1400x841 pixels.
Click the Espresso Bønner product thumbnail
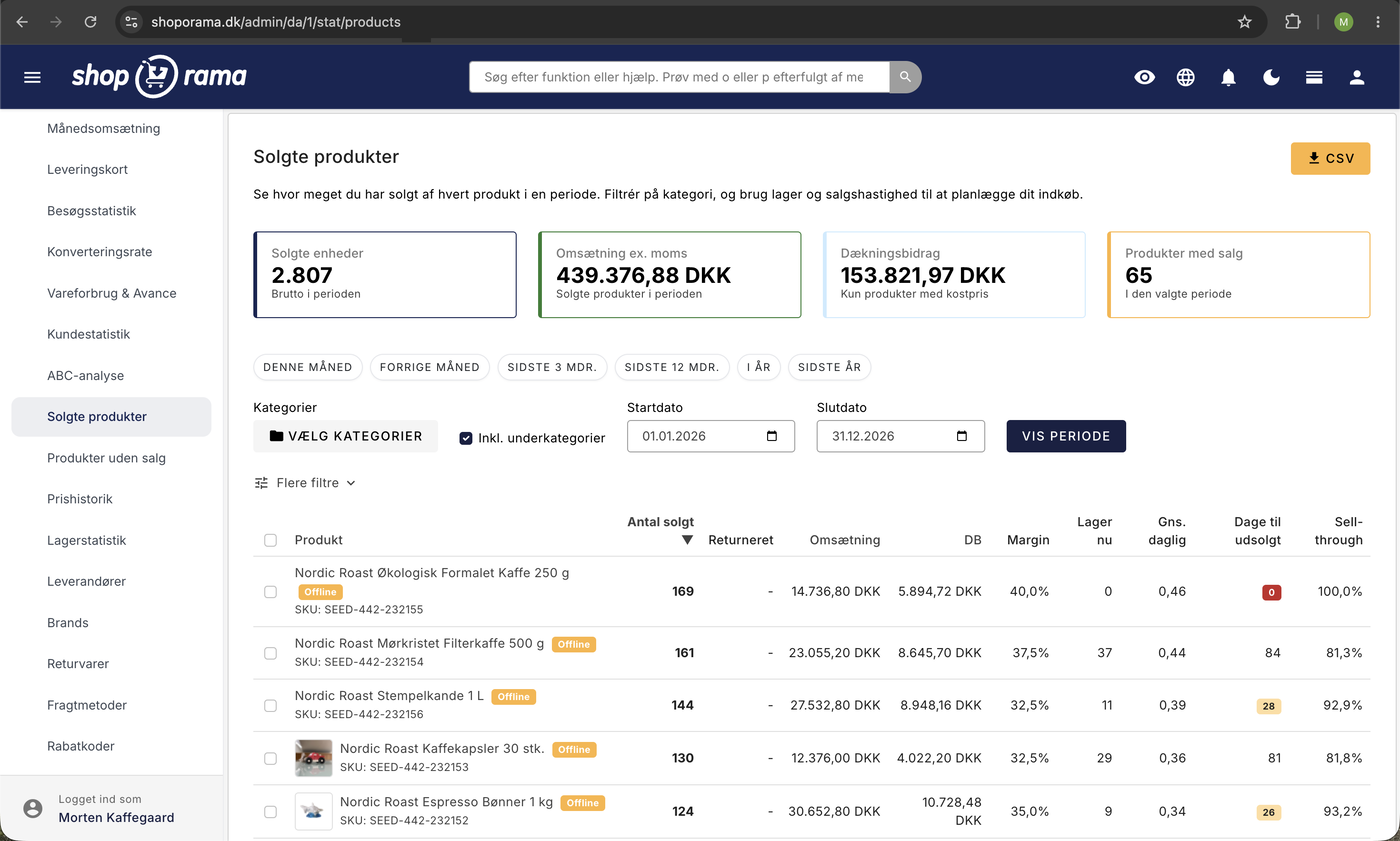click(313, 811)
